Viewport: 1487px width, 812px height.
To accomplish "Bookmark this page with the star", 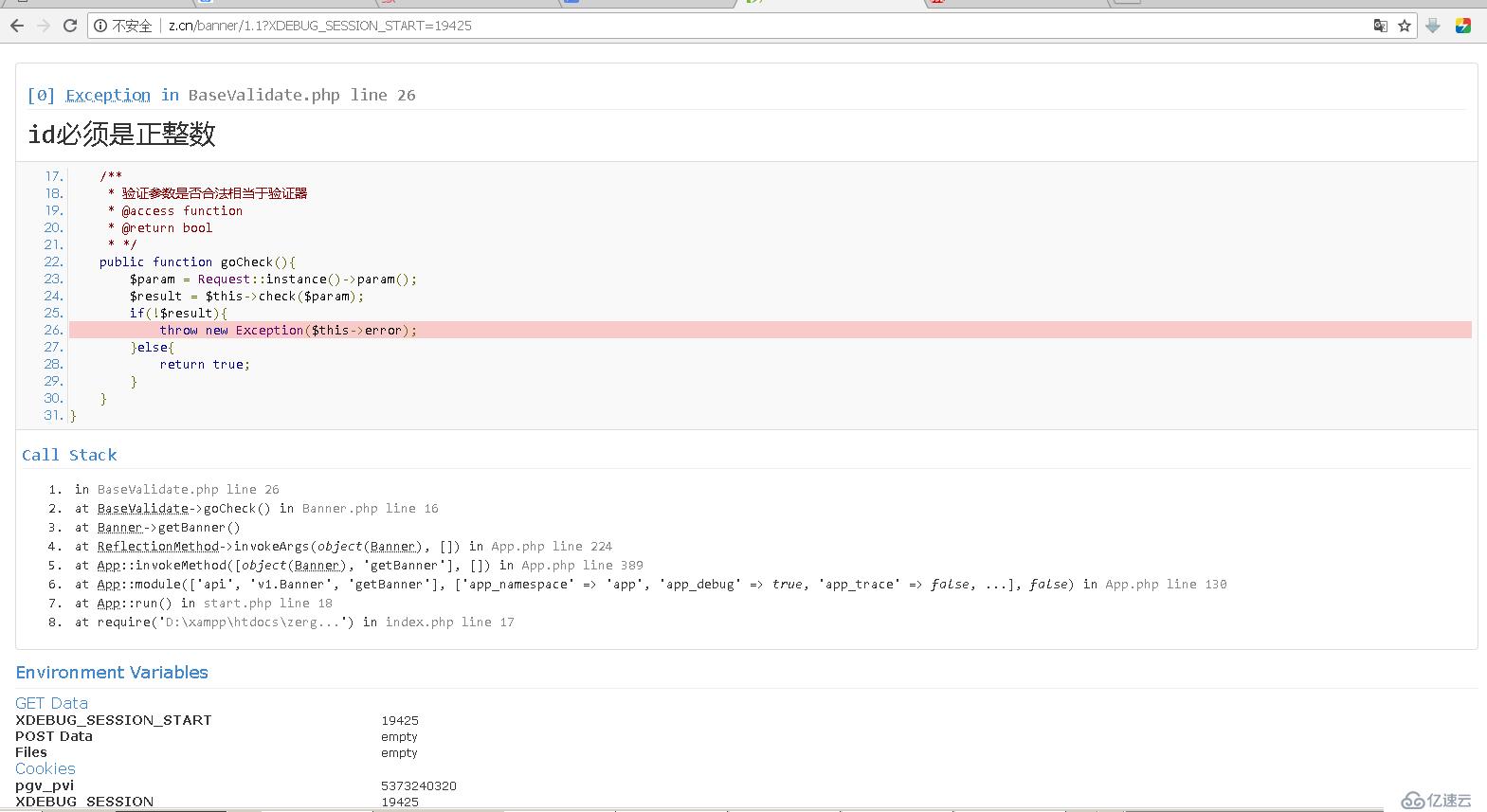I will click(1405, 26).
